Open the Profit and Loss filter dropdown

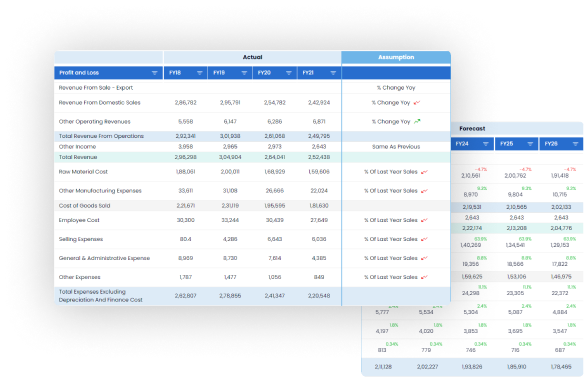pos(155,73)
